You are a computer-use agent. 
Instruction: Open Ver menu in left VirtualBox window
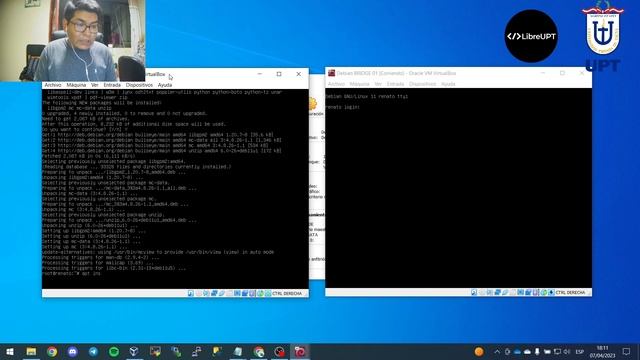[x=95, y=85]
